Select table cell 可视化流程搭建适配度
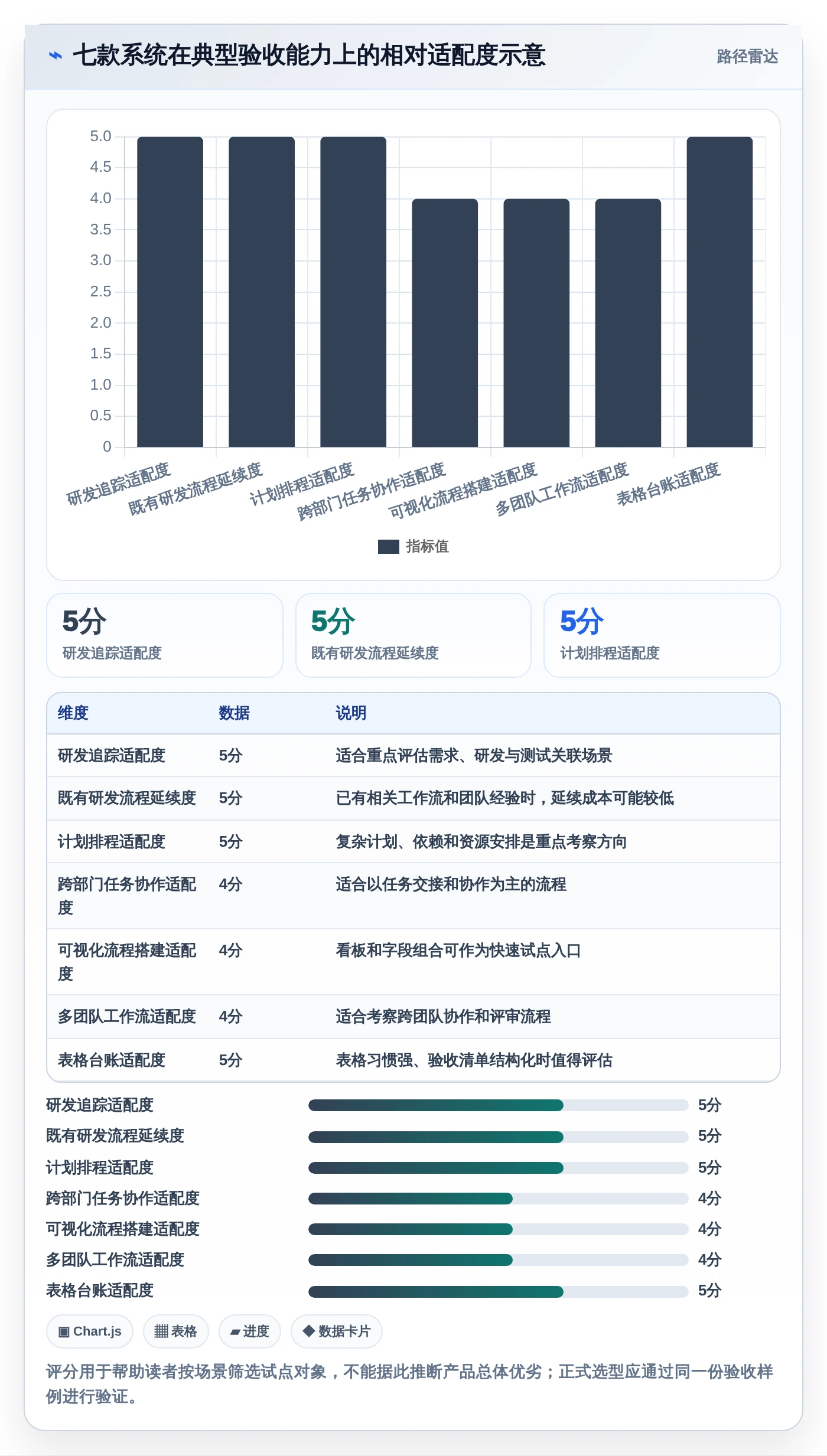 pos(127,962)
